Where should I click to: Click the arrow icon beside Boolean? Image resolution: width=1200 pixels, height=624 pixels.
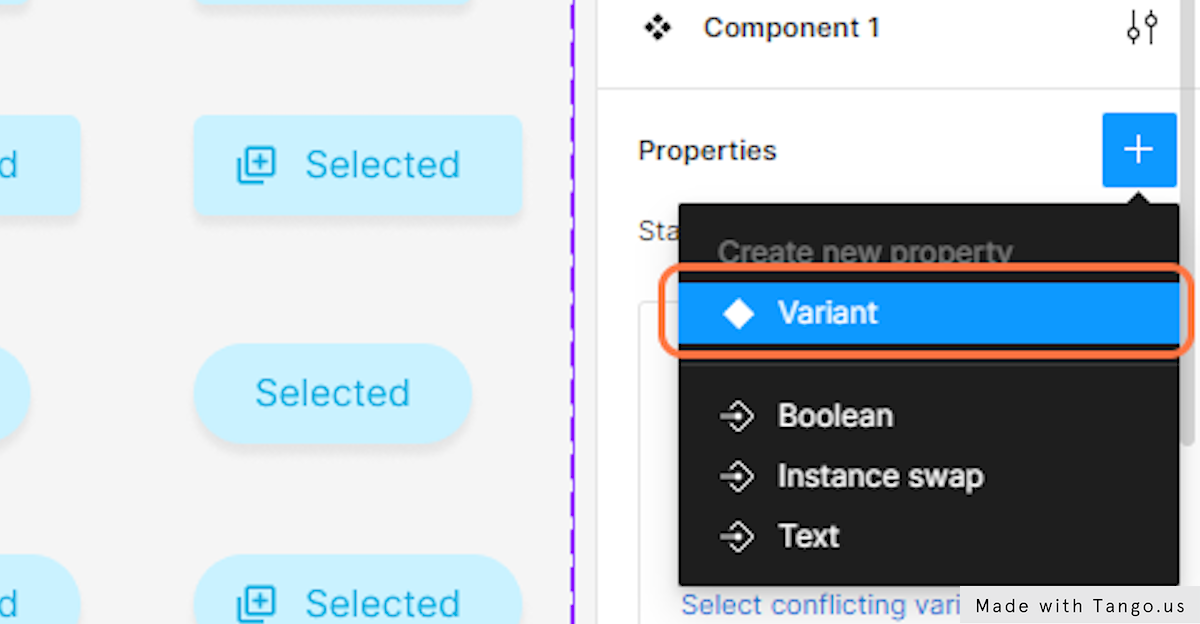point(737,416)
